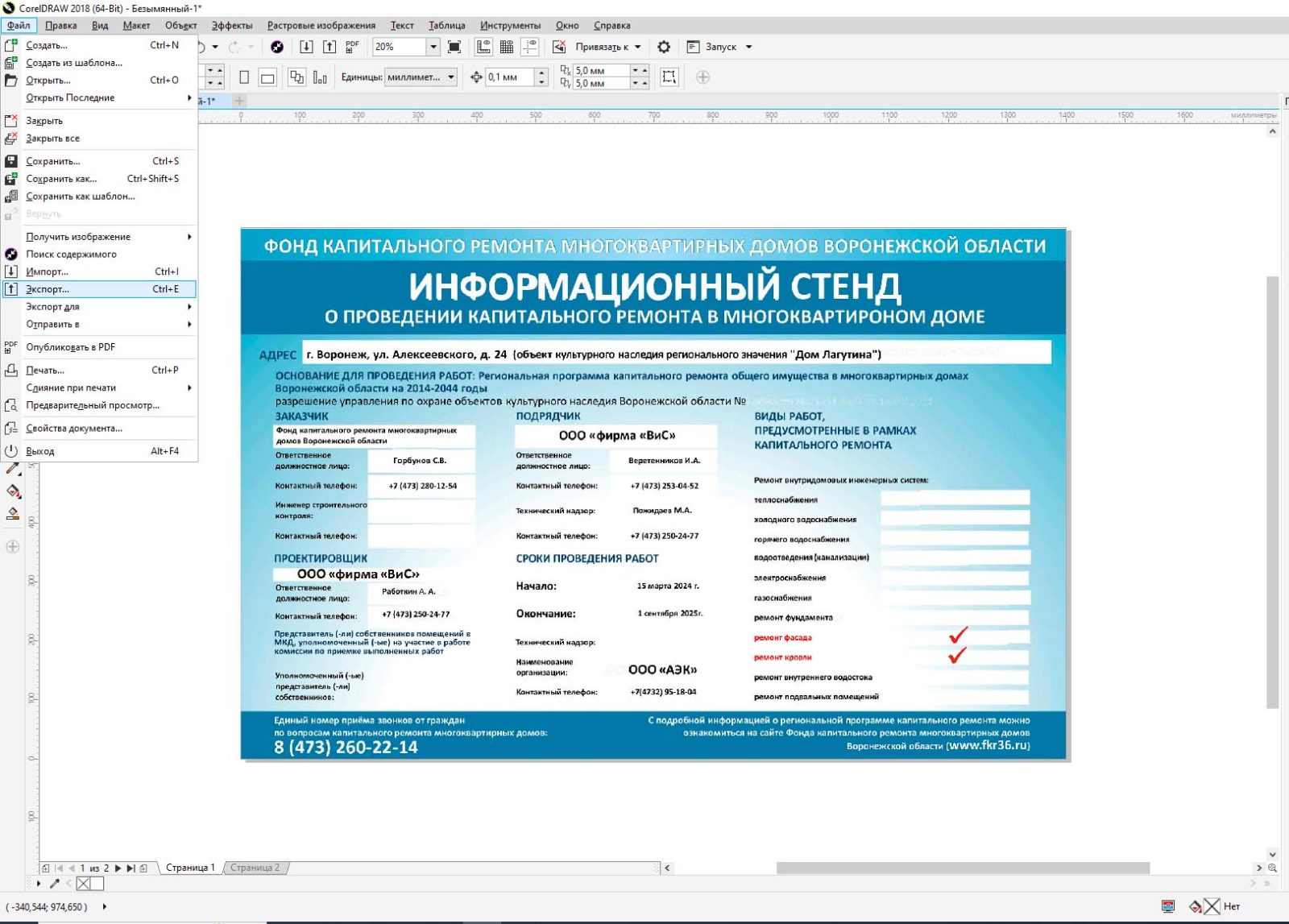Open the Правка menu
Screen dimensions: 1289x924
tap(61, 25)
